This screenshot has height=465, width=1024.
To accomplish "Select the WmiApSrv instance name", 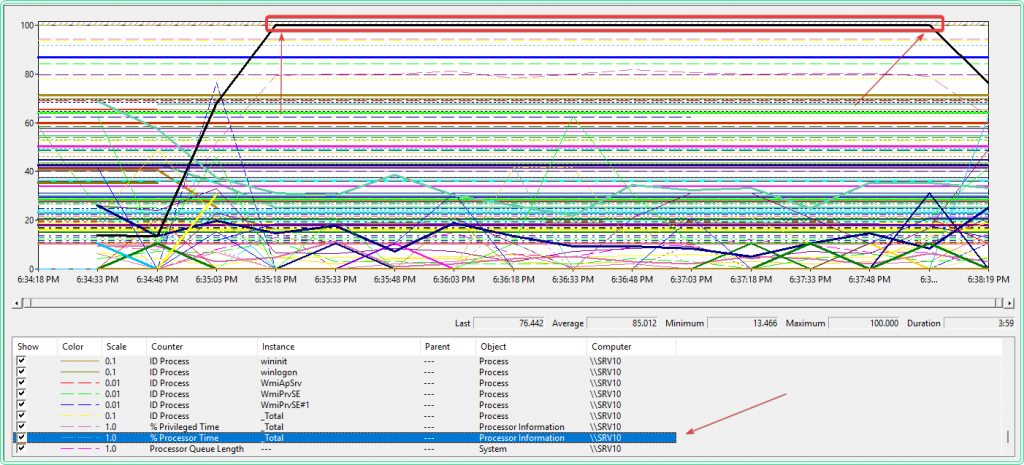I will click(x=280, y=383).
